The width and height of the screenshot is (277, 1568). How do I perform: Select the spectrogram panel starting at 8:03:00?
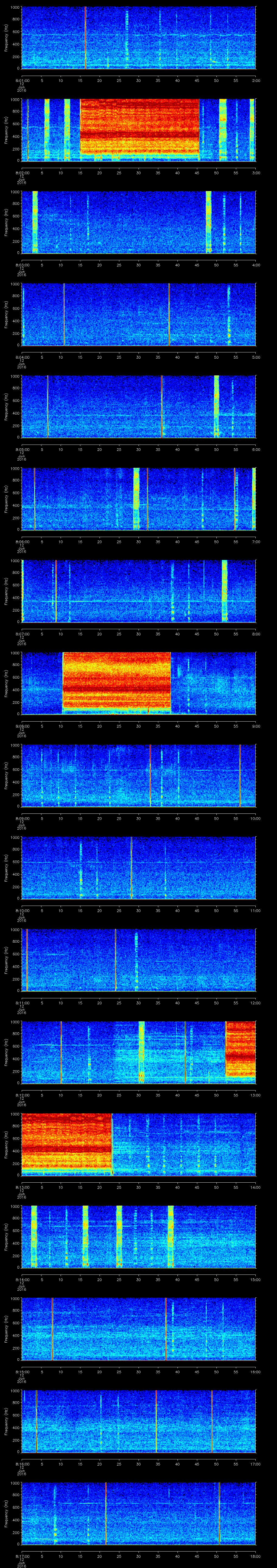click(138, 222)
